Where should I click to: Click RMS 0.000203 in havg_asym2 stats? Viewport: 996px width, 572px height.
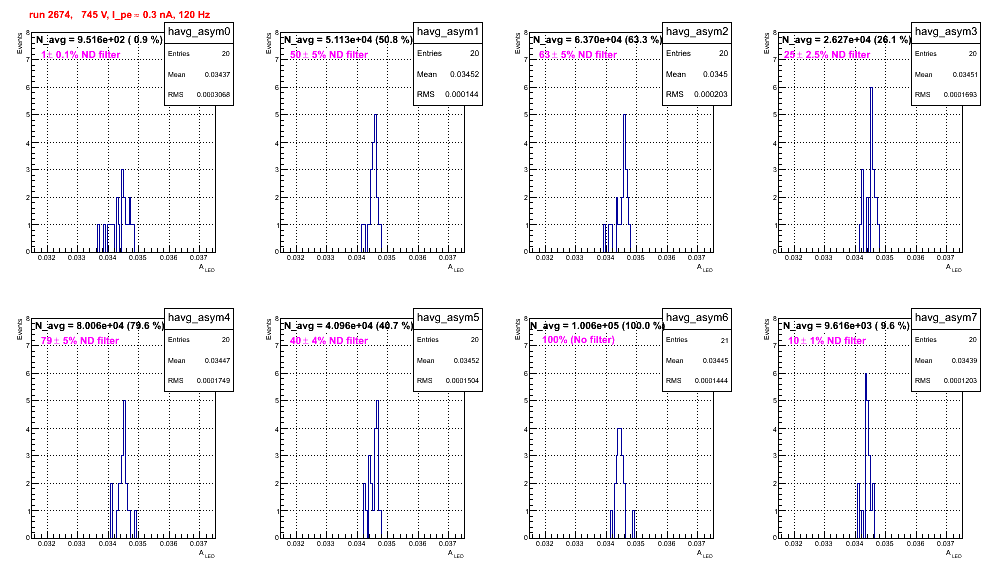point(697,95)
